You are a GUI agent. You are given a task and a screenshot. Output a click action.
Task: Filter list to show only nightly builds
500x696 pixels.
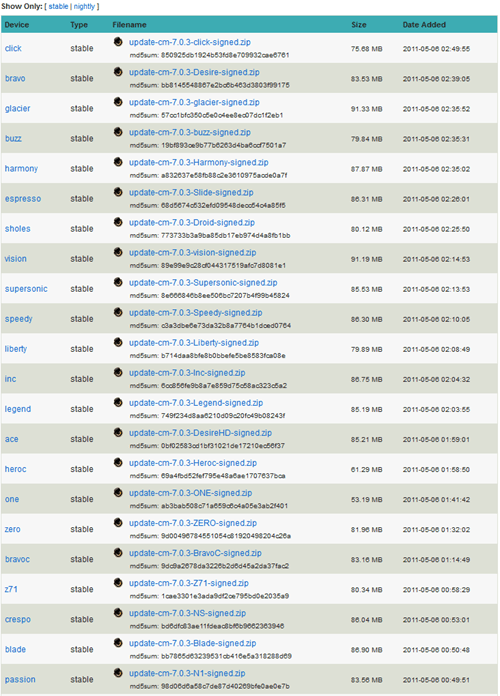84,6
